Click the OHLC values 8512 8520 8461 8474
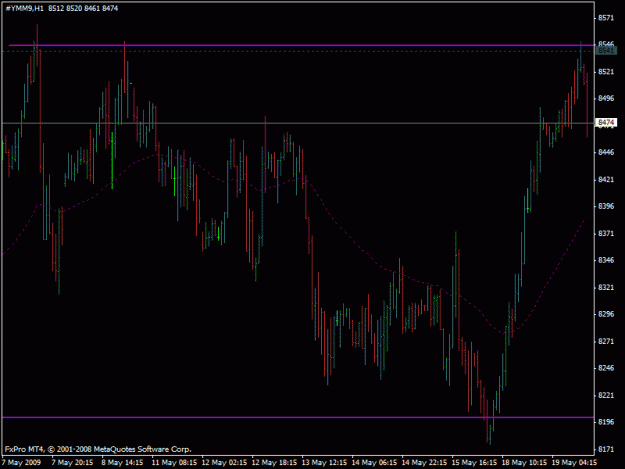 coord(83,8)
